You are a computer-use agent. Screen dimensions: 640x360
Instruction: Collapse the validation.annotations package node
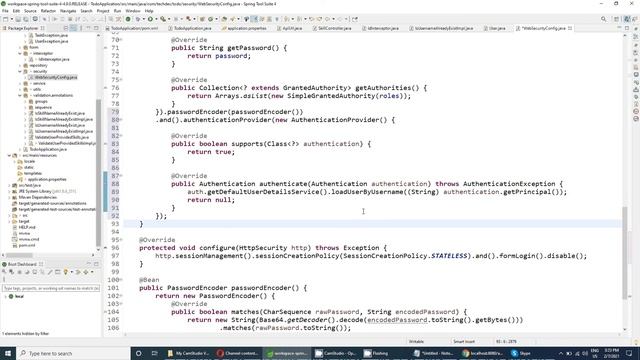[20, 96]
